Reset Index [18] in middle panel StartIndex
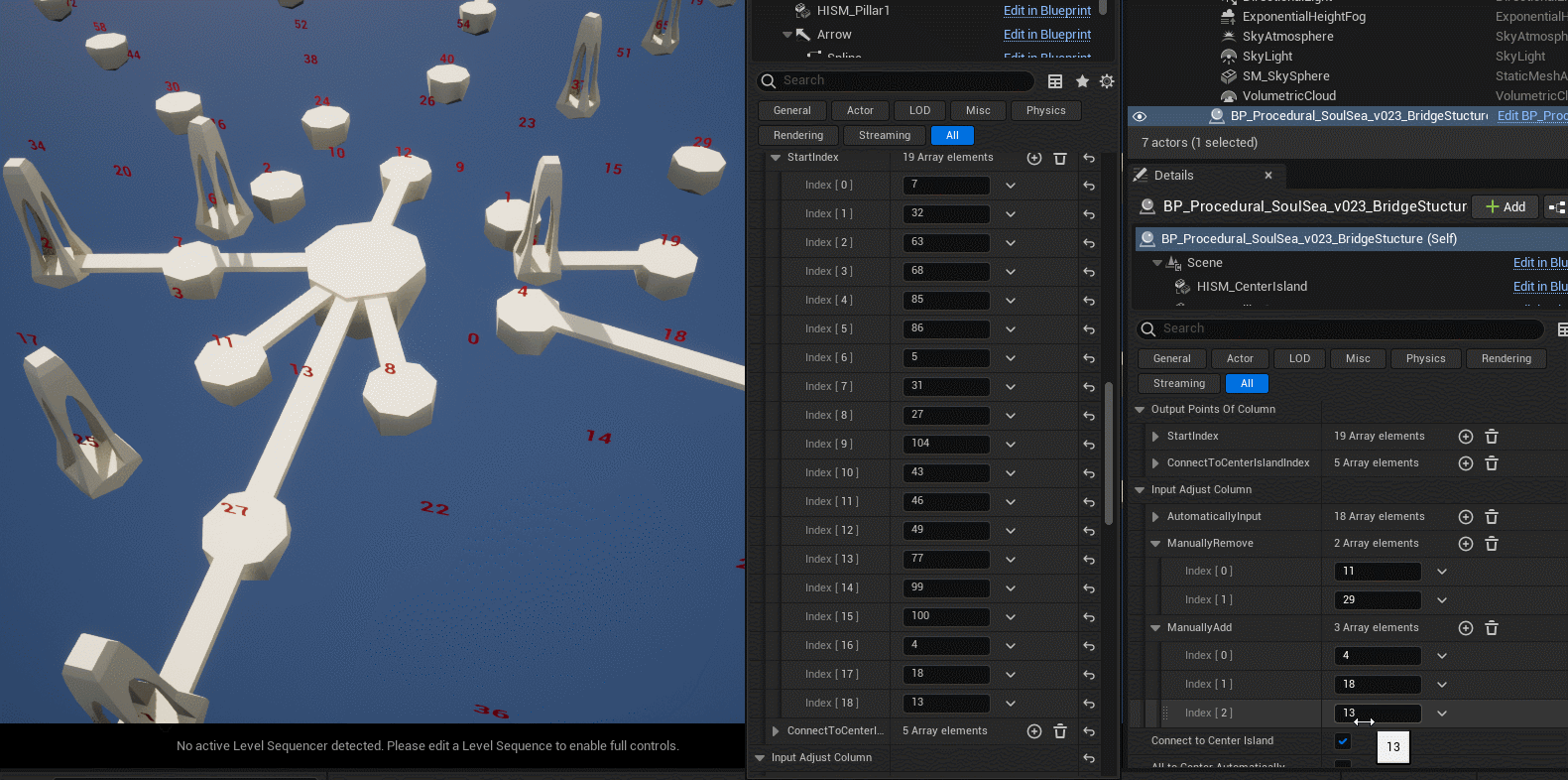 click(1089, 704)
